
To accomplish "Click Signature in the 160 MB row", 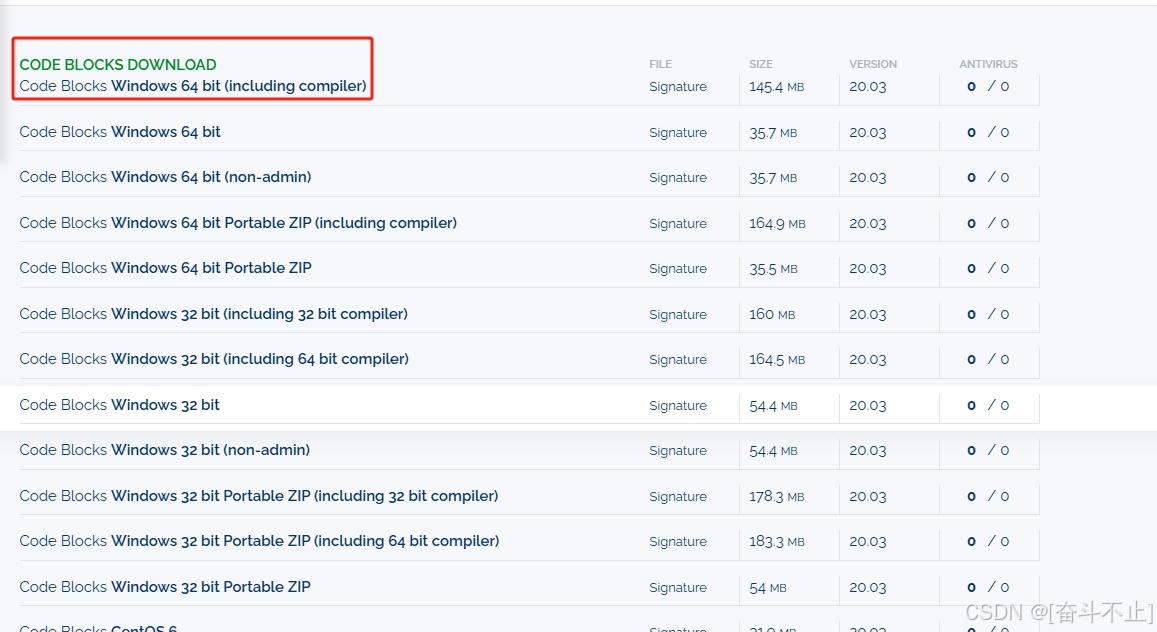I will pyautogui.click(x=678, y=314).
